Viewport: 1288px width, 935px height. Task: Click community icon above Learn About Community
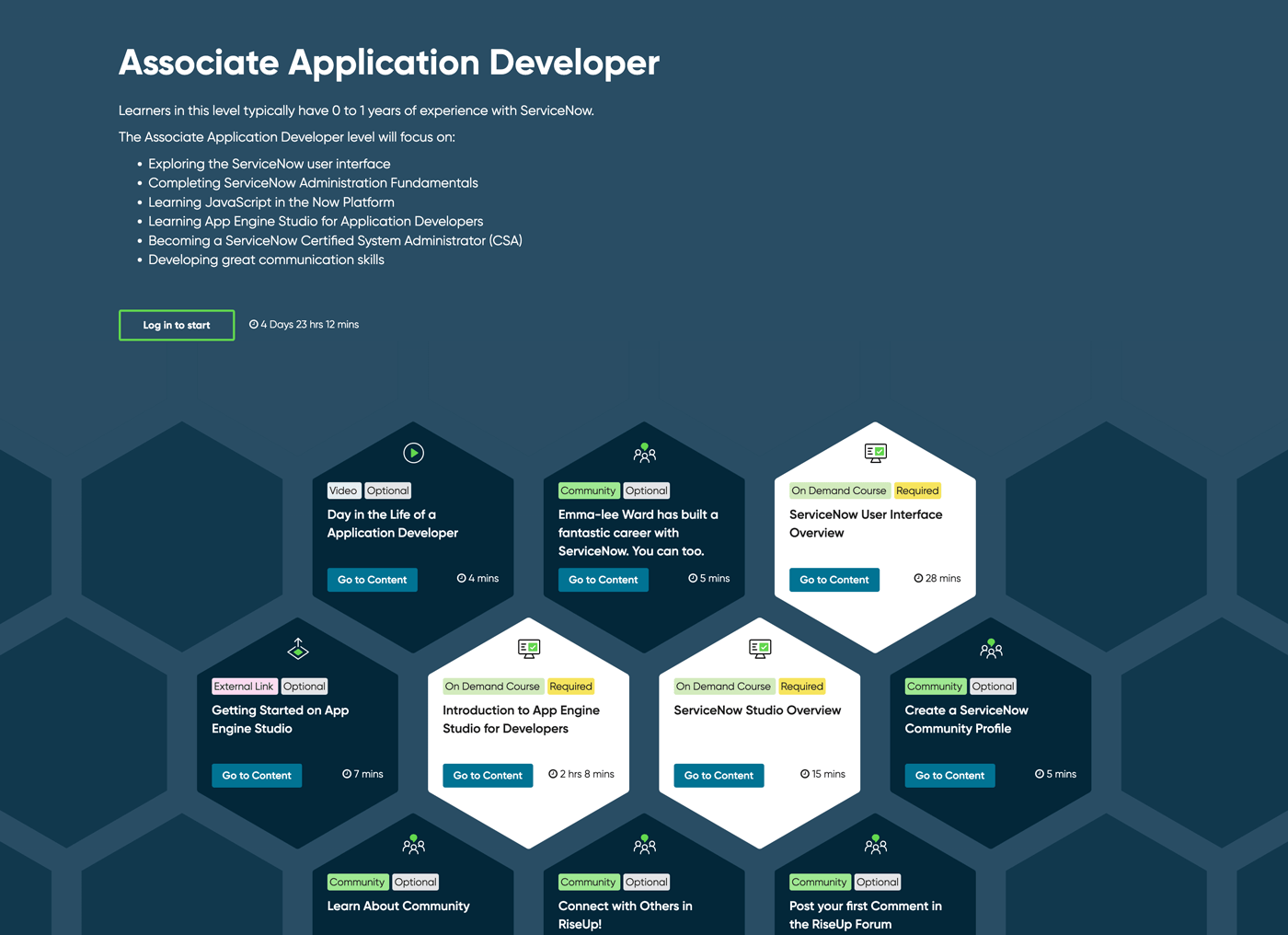pos(414,844)
